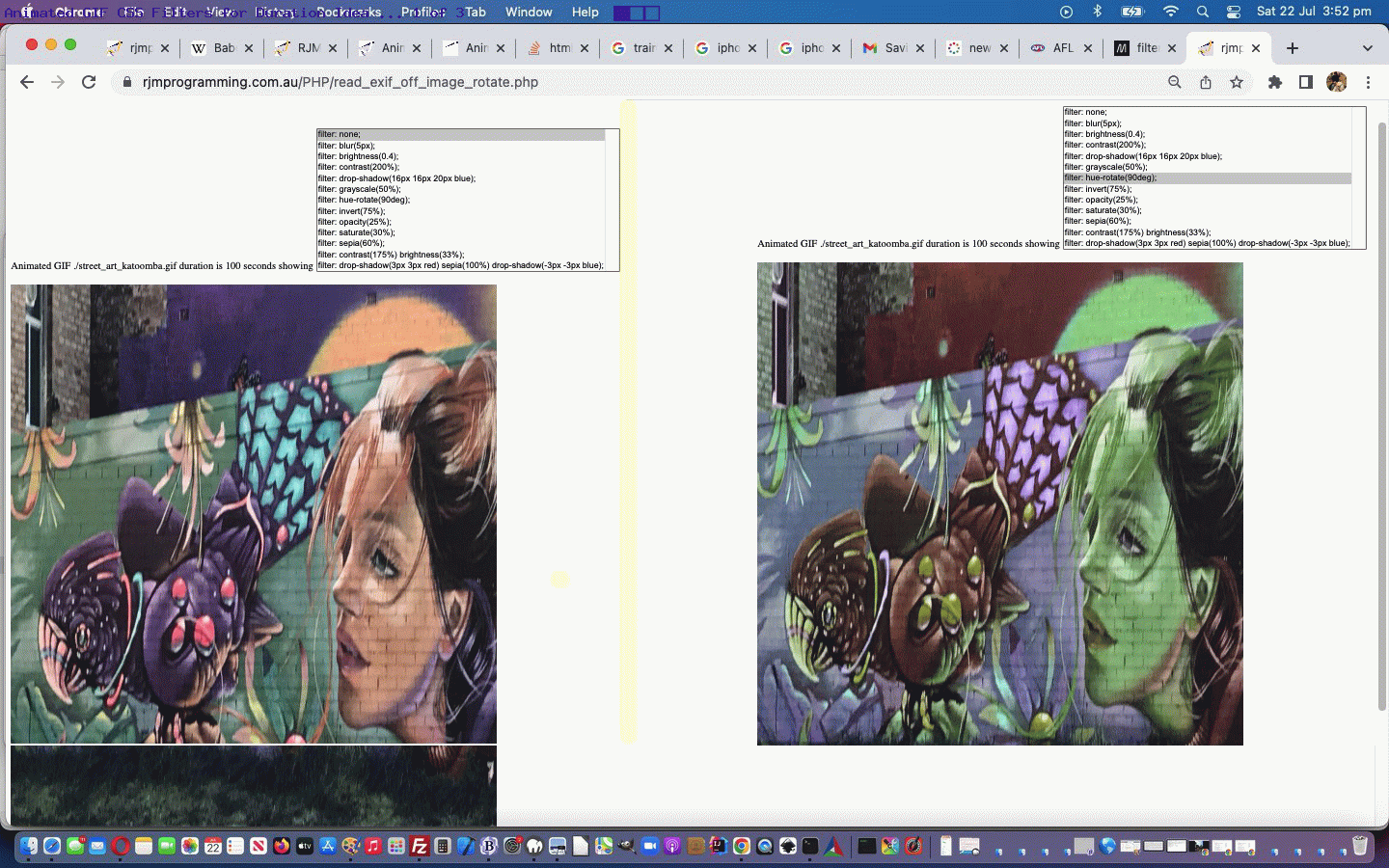Launch Firefox from the Dock
Viewport: 1389px width, 868px height.
coord(282,846)
